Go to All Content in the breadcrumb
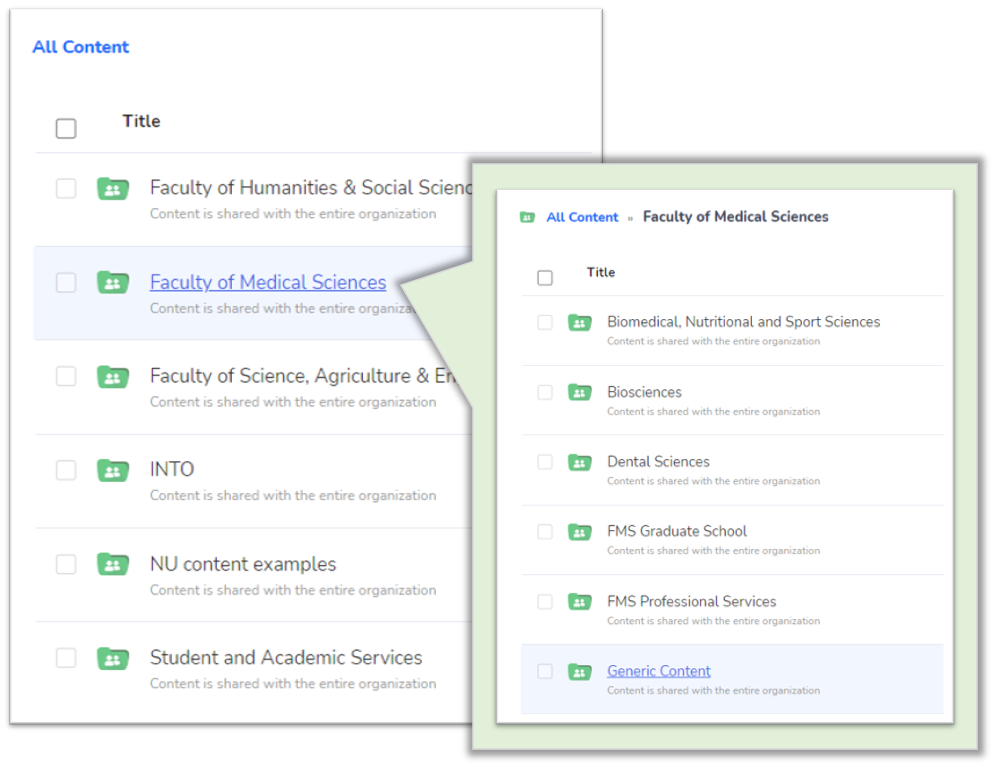1005x775 pixels. pos(582,217)
